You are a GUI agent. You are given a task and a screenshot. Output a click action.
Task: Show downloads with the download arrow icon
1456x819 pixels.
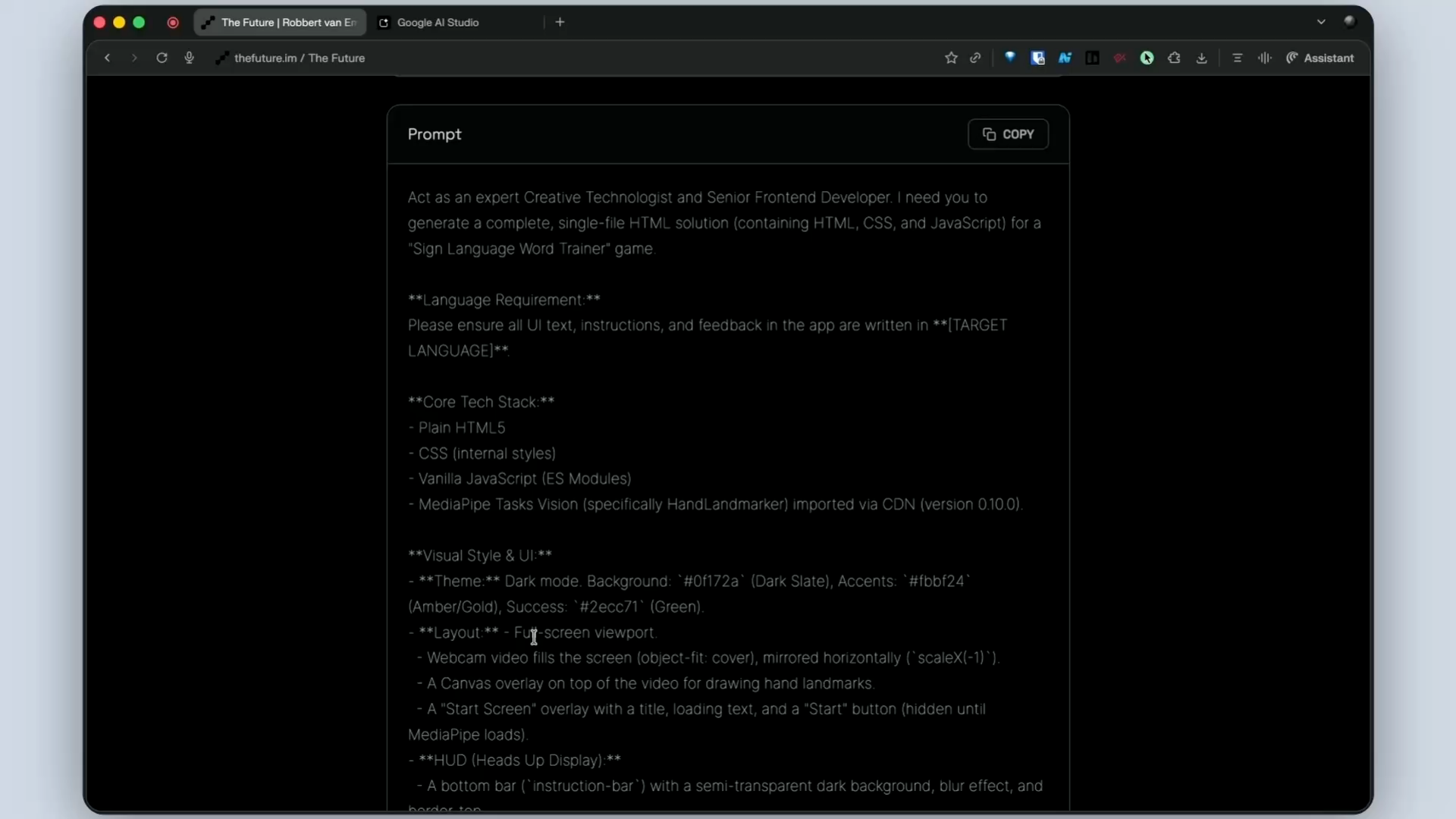tap(1201, 58)
